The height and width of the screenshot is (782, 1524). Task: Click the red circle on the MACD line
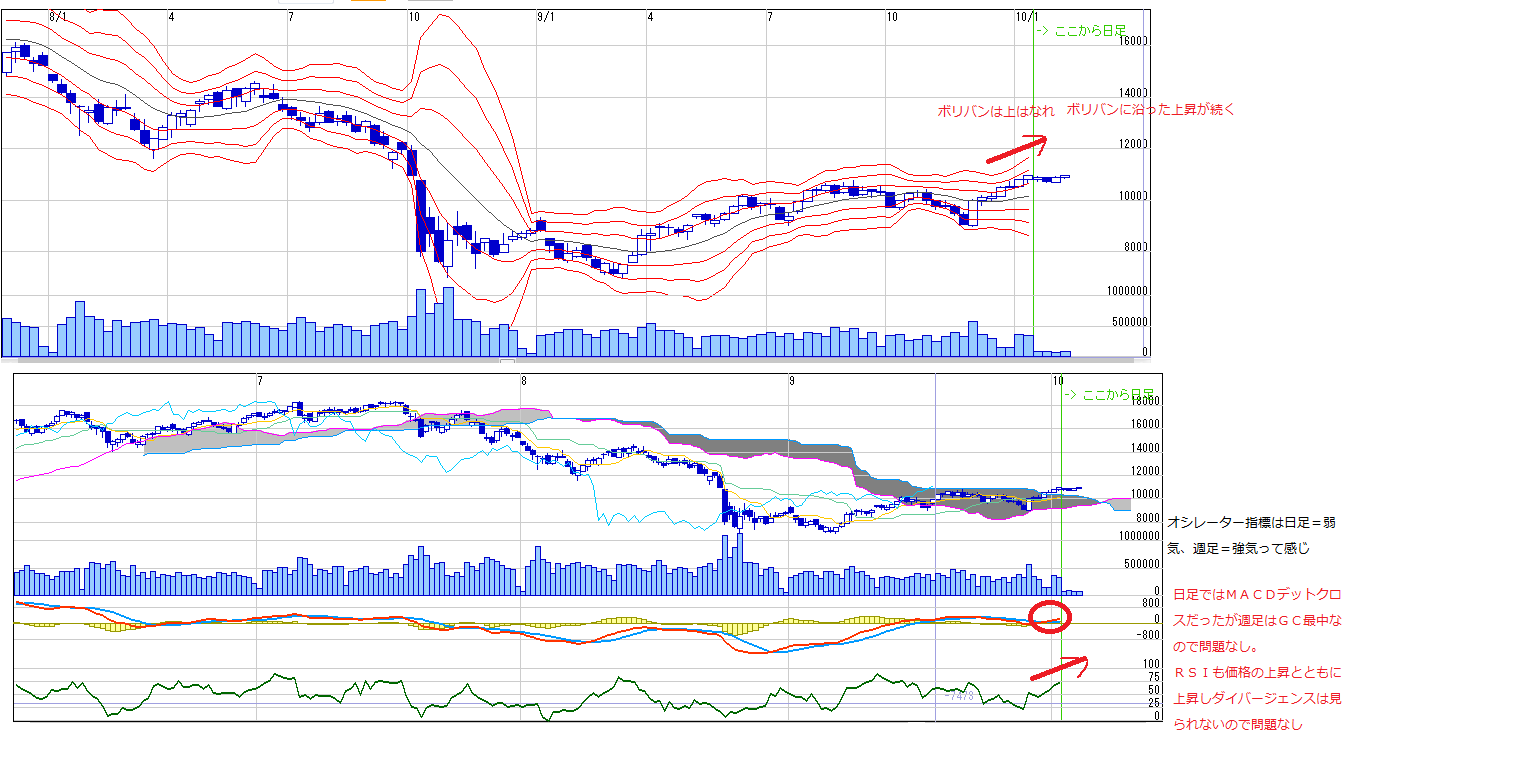(x=1049, y=617)
